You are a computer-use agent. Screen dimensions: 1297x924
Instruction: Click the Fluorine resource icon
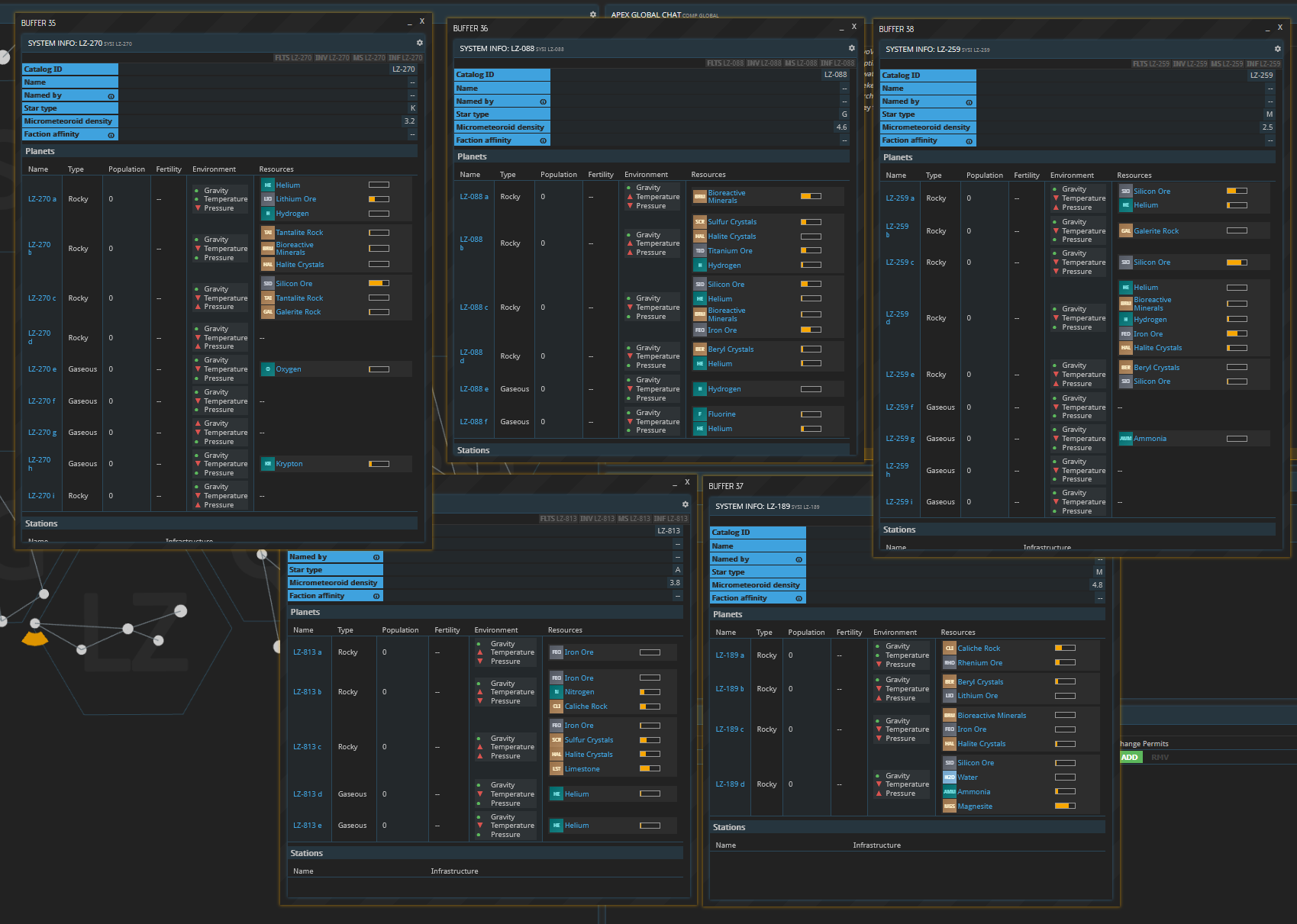(699, 414)
